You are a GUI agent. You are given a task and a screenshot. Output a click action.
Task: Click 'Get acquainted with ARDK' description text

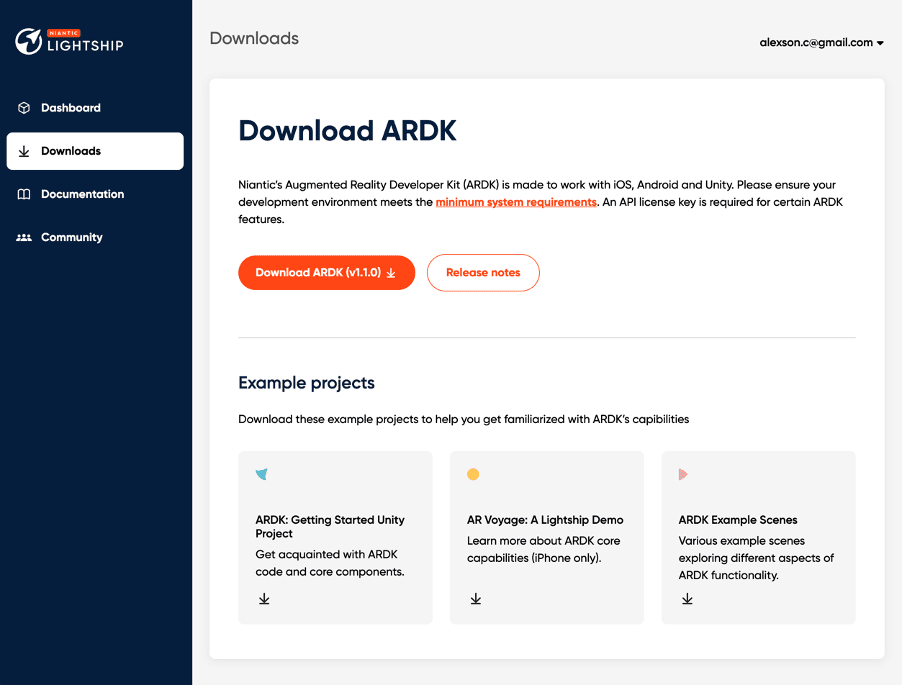(x=330, y=563)
